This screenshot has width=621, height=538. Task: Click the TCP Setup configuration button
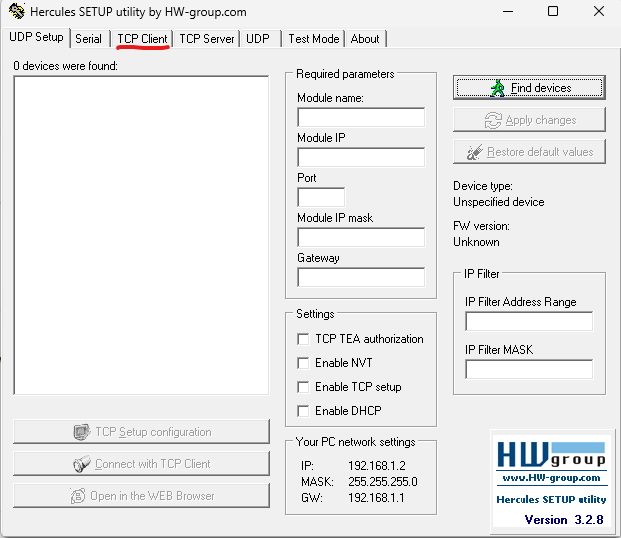[x=141, y=431]
